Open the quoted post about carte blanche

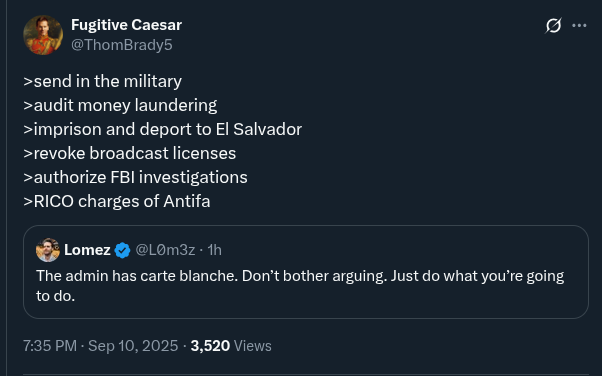click(x=306, y=272)
